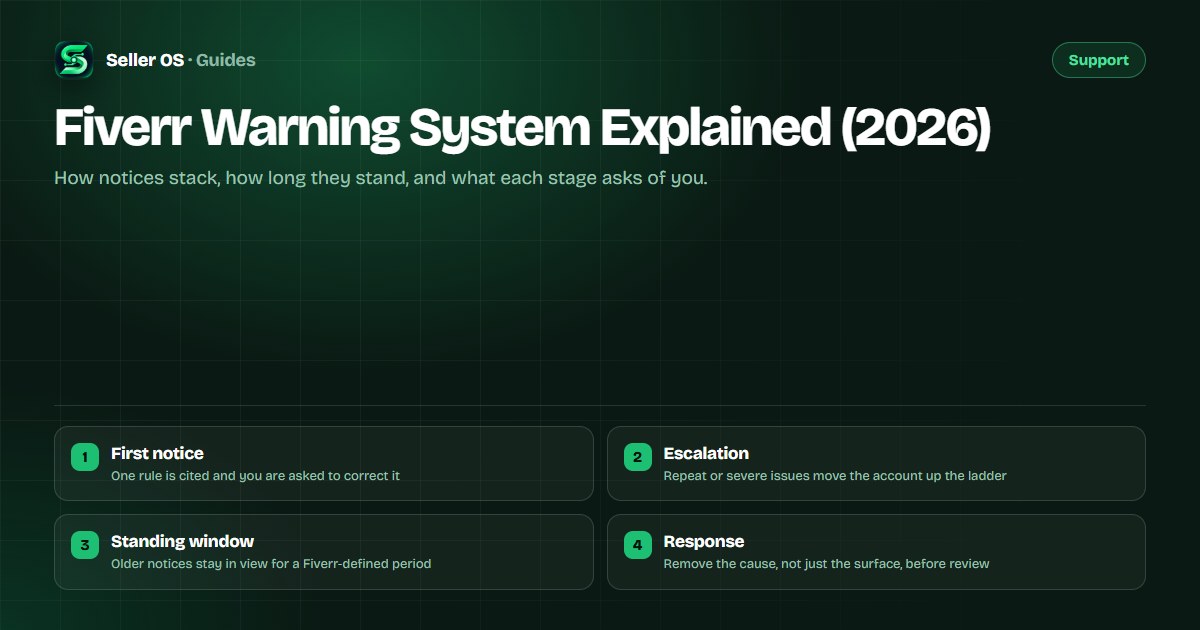
Task: Click the Escalation heading
Action: click(706, 453)
